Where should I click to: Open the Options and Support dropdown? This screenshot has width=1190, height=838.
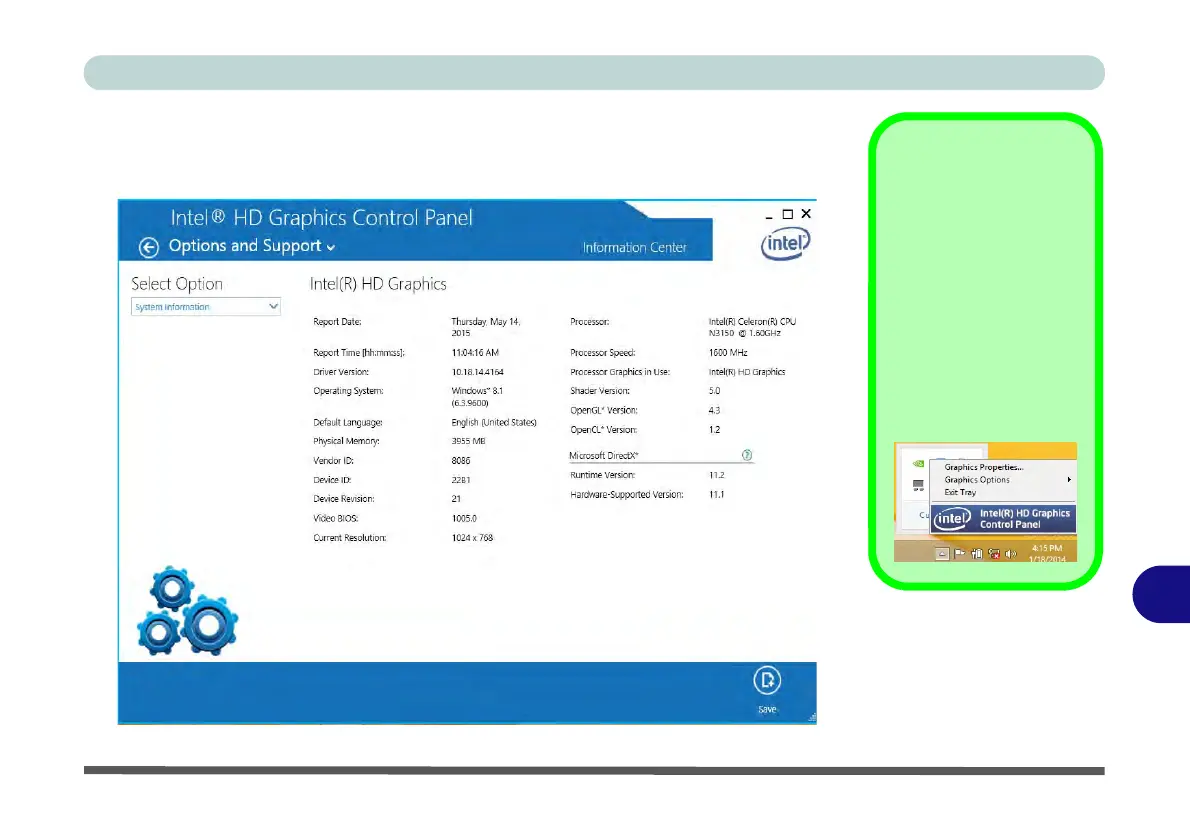coord(252,246)
